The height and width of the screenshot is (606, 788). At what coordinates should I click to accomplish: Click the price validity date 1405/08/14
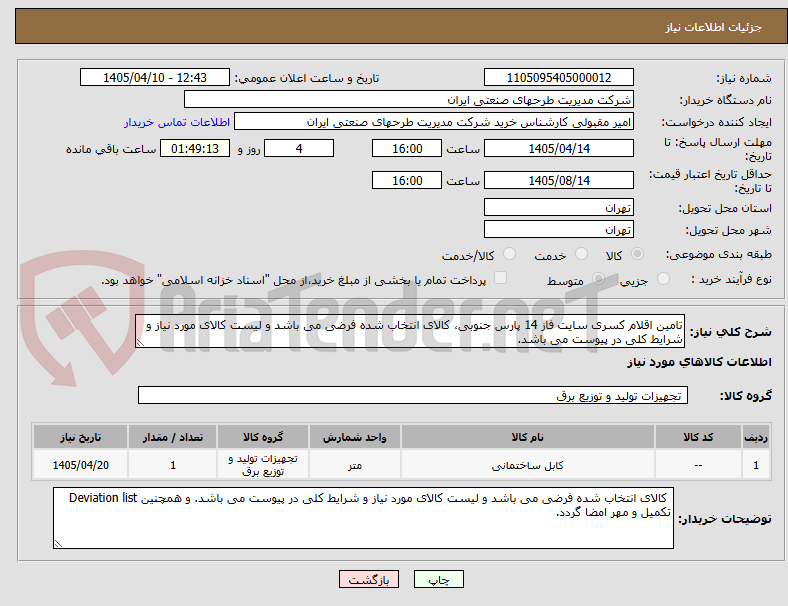tap(558, 180)
